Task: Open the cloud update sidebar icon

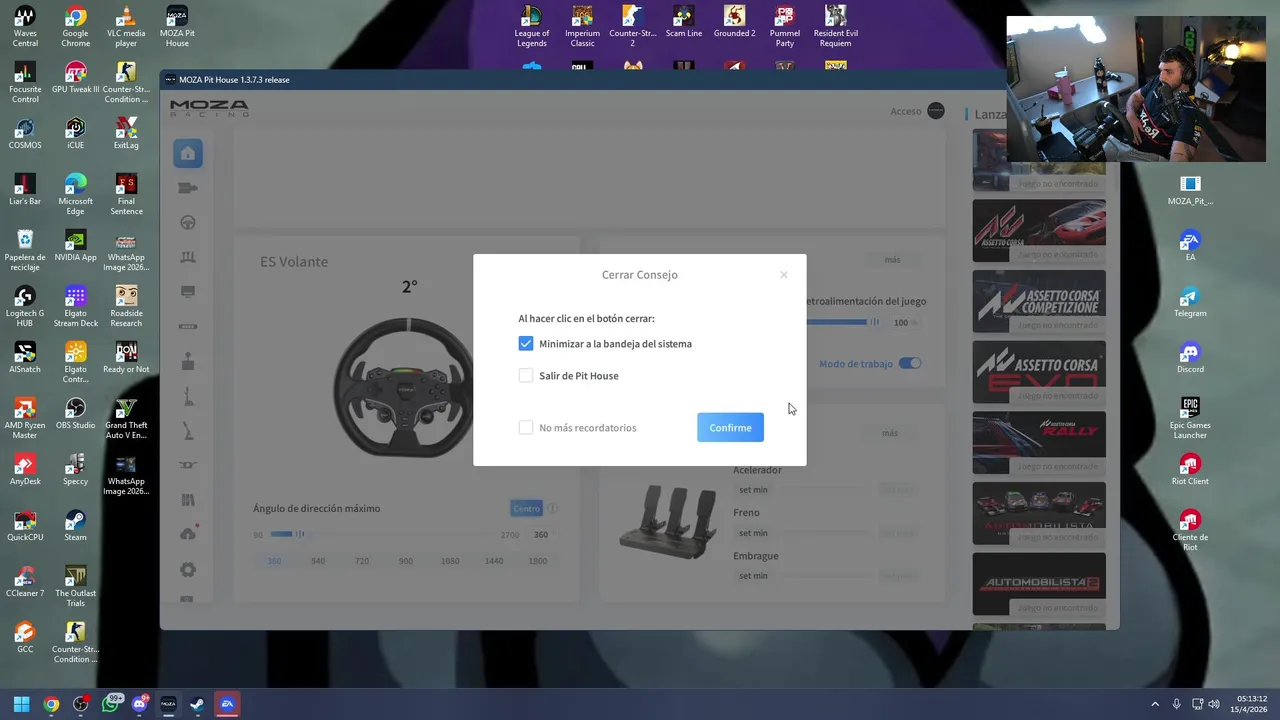Action: click(188, 534)
